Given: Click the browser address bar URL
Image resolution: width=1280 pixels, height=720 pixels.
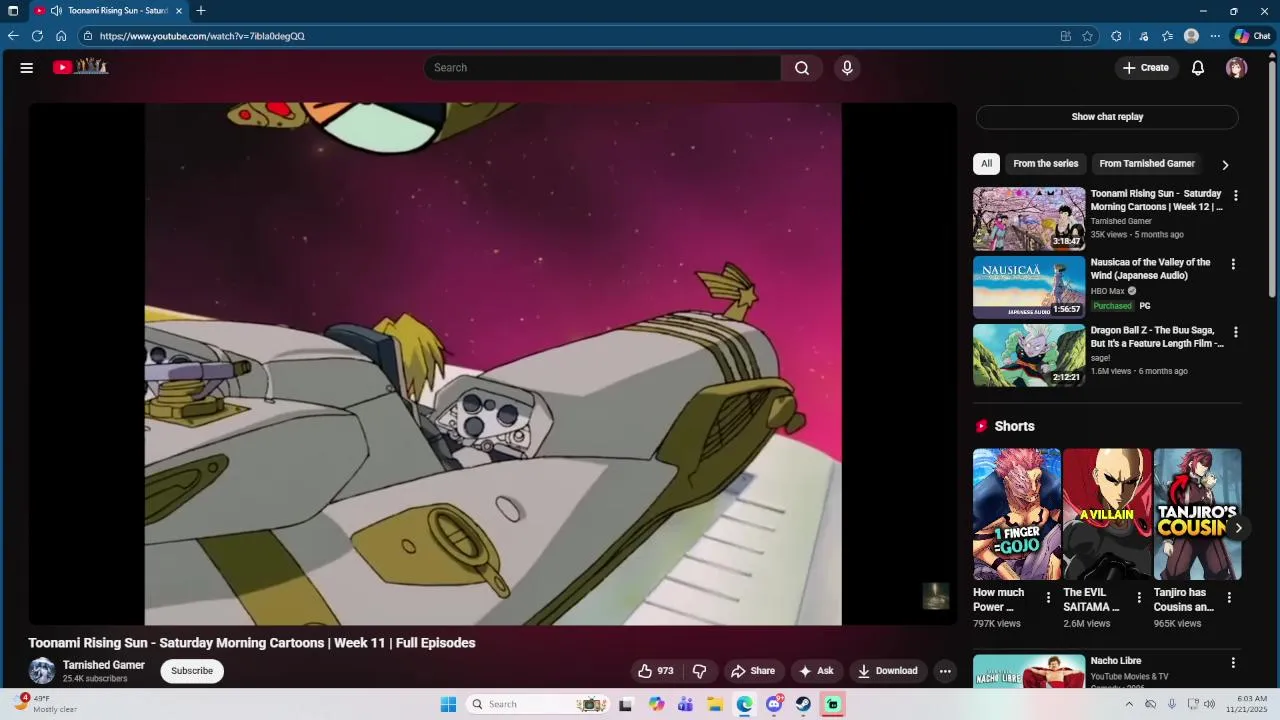Looking at the screenshot, I should (202, 36).
